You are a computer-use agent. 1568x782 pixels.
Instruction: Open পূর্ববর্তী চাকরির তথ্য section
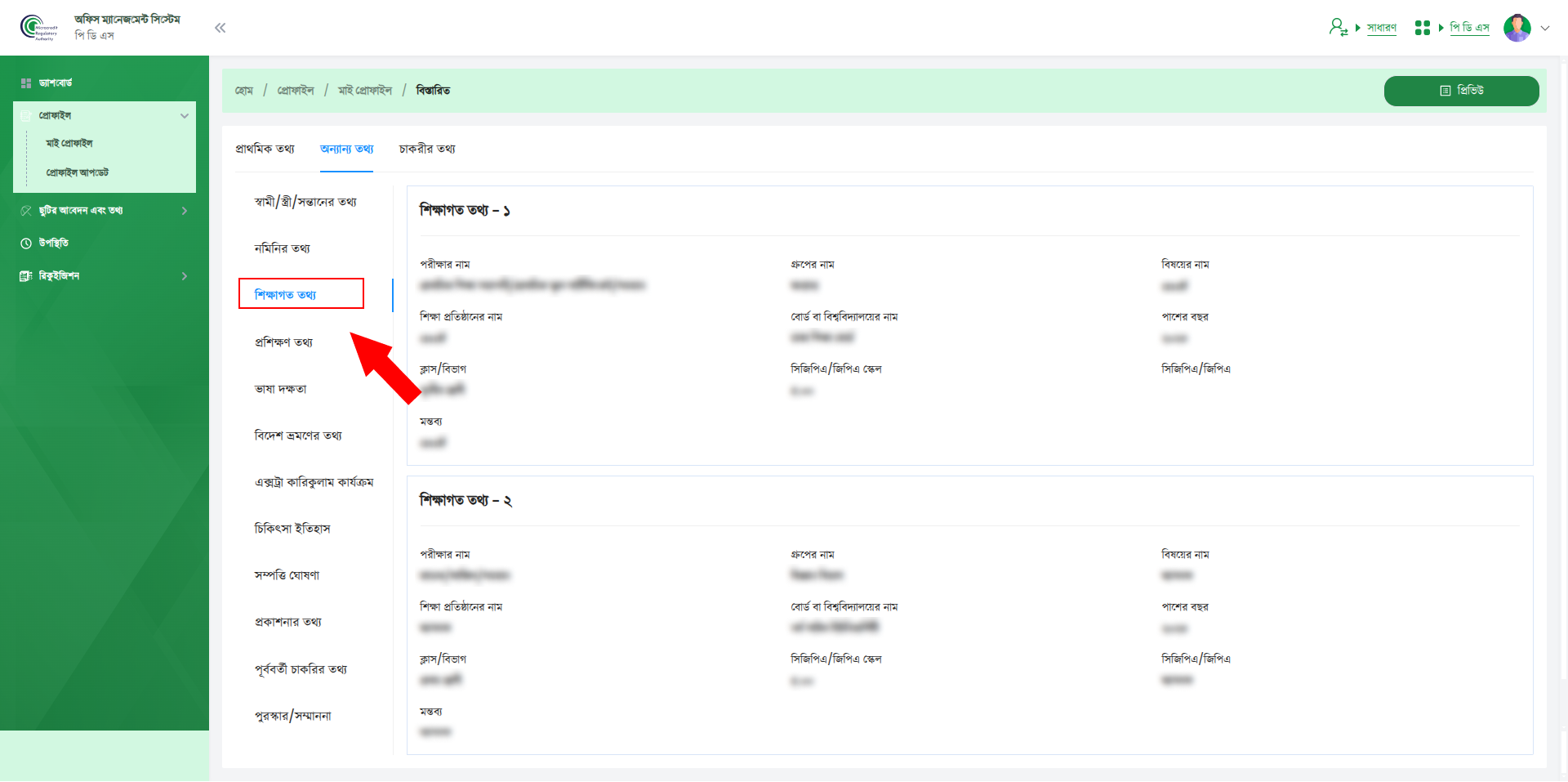tap(301, 669)
